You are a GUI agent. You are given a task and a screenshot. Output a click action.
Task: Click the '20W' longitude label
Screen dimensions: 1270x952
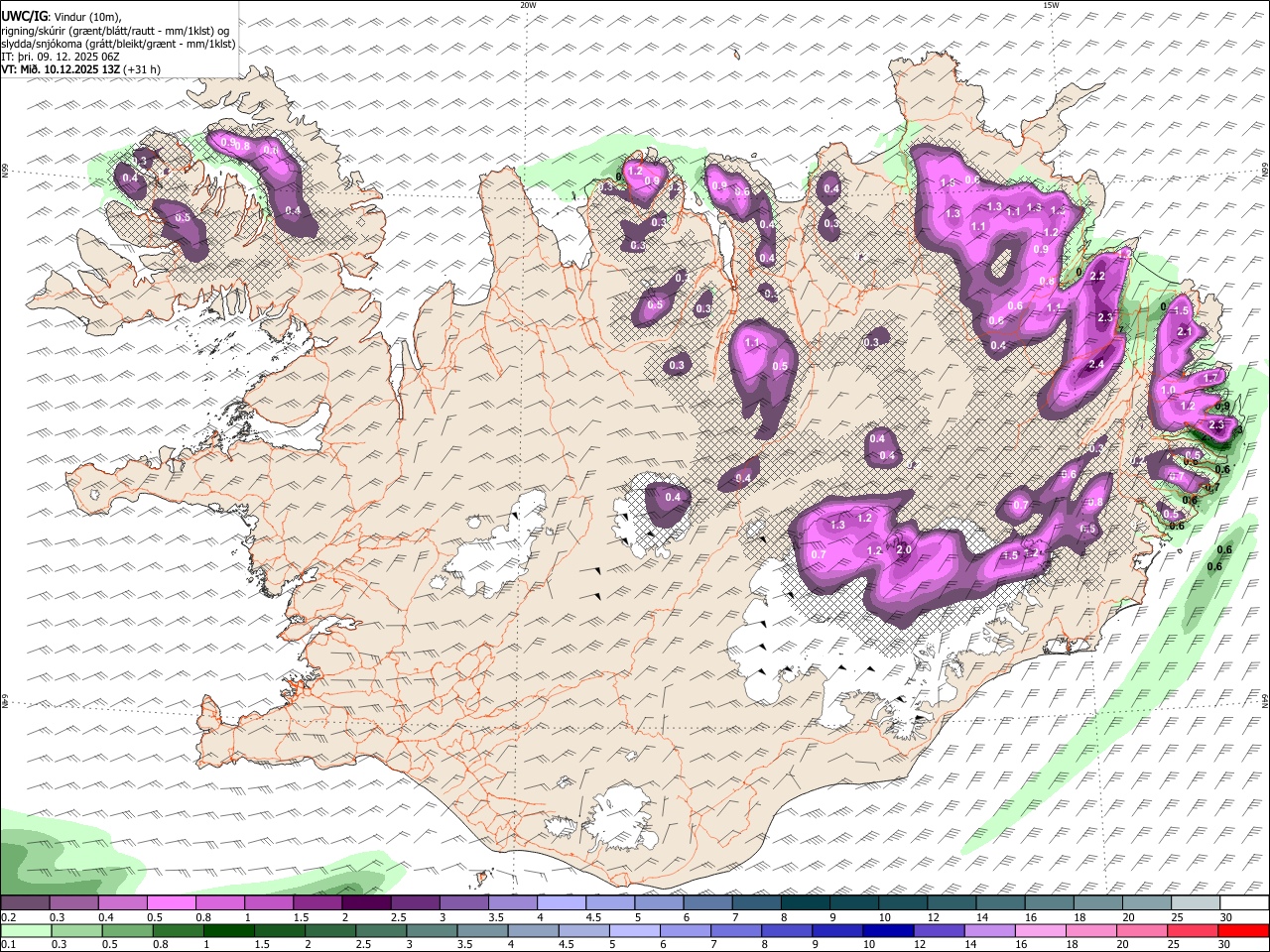coord(528,5)
